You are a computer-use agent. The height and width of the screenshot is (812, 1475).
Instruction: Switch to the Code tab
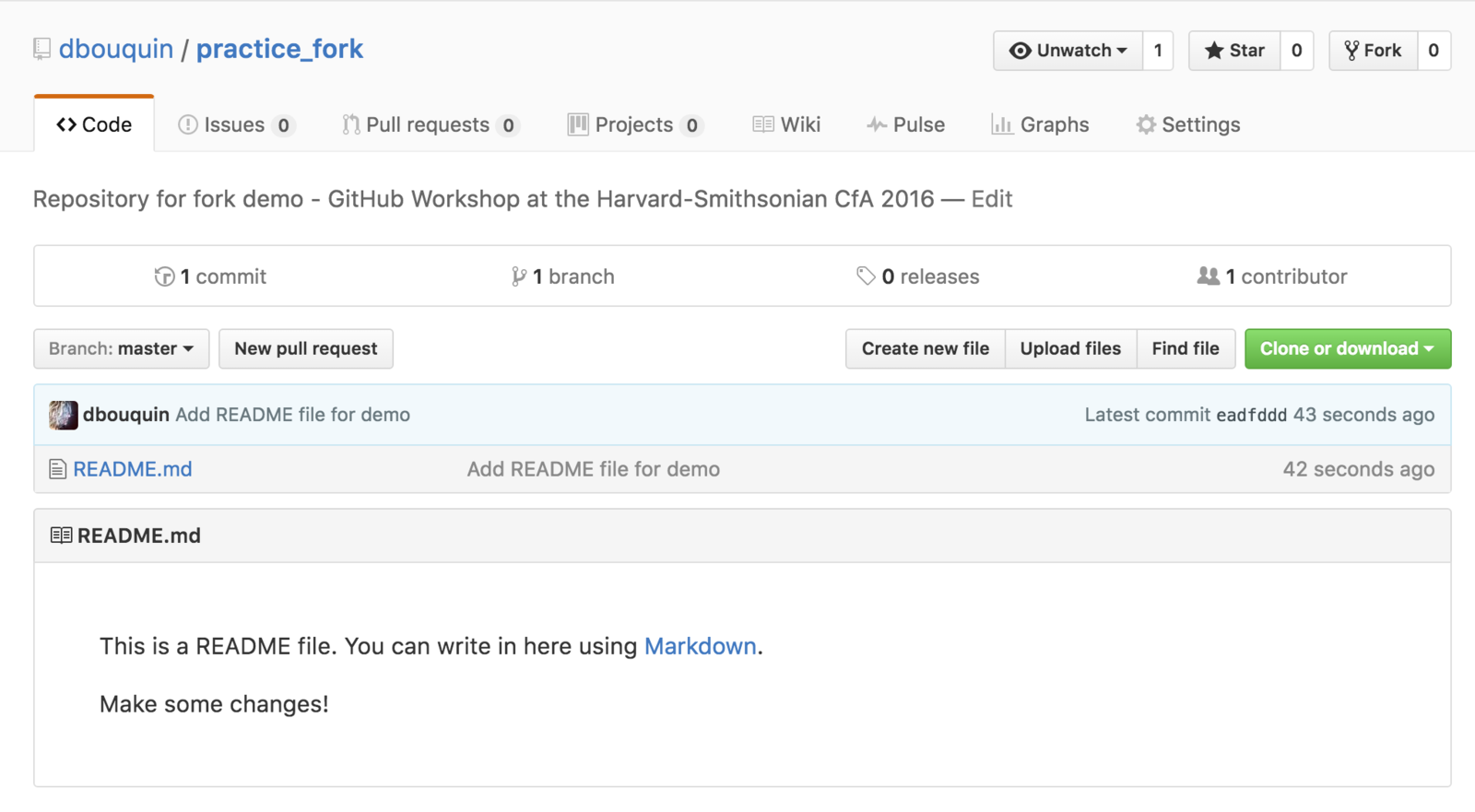pos(94,124)
